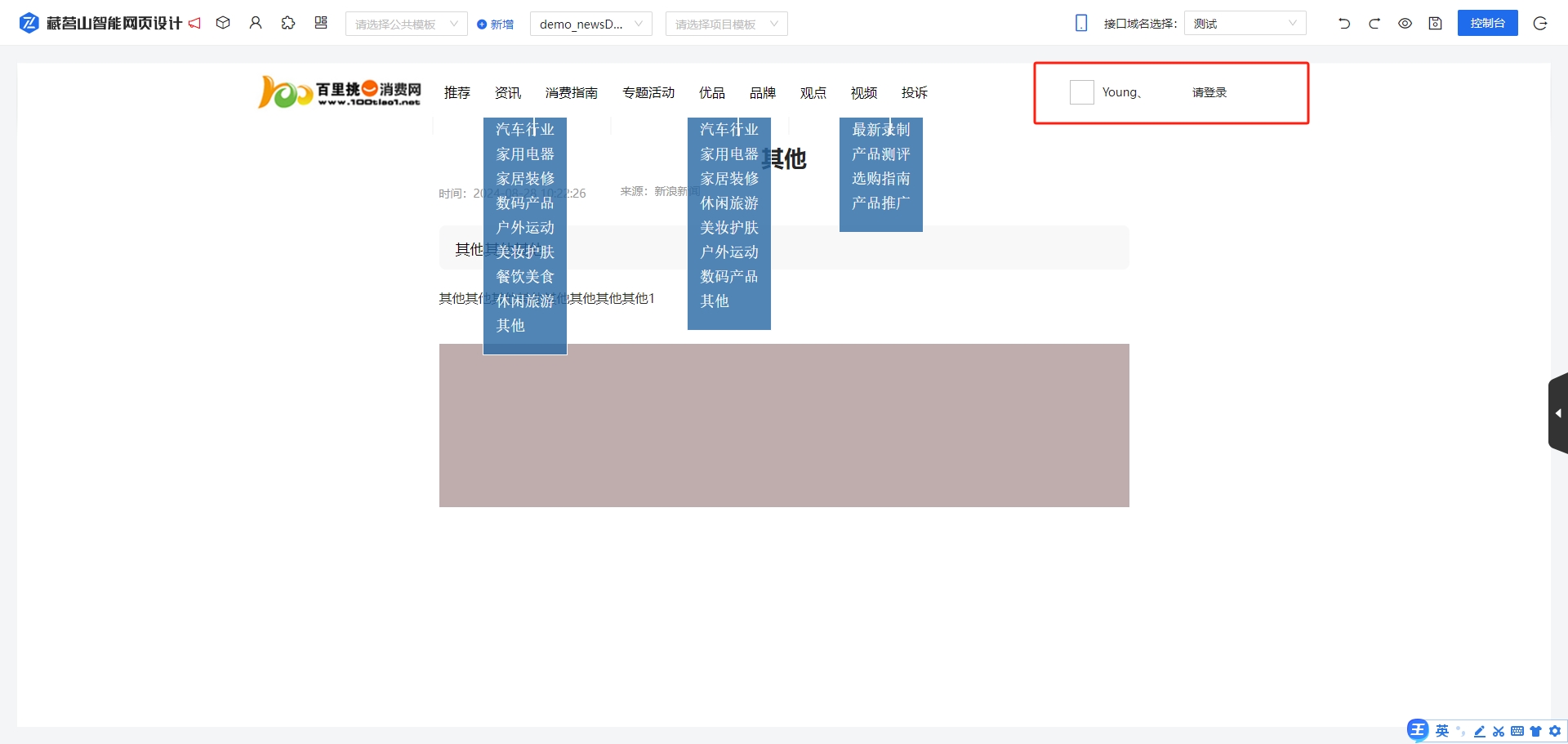The width and height of the screenshot is (1568, 744).
Task: Click the 百里挑一消费网 site logo
Action: 339,92
